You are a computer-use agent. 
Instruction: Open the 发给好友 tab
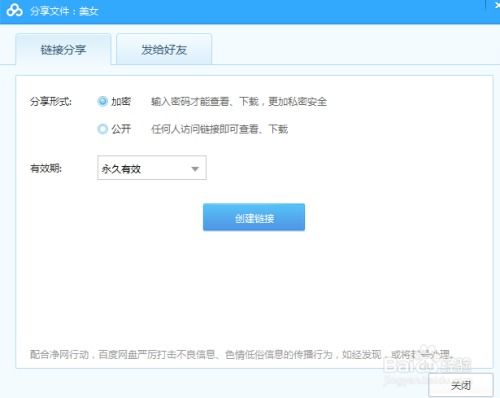(164, 49)
